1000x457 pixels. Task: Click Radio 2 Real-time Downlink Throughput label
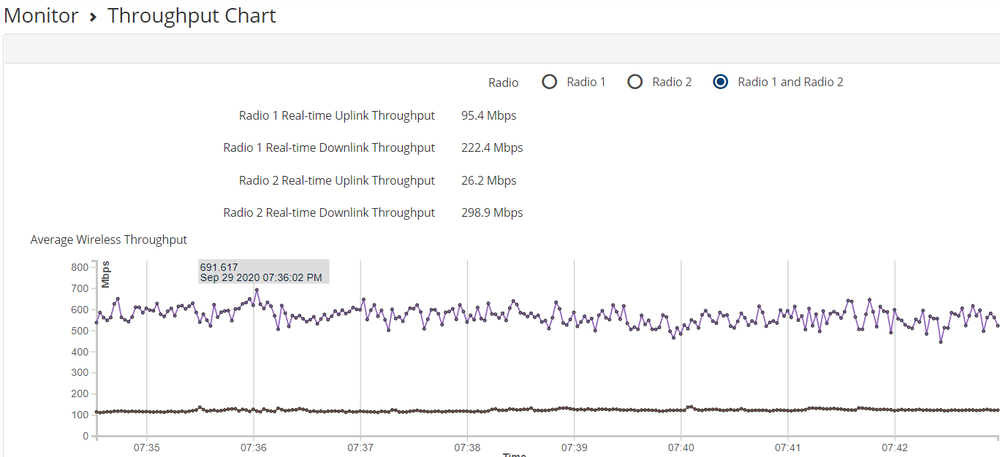(x=329, y=212)
